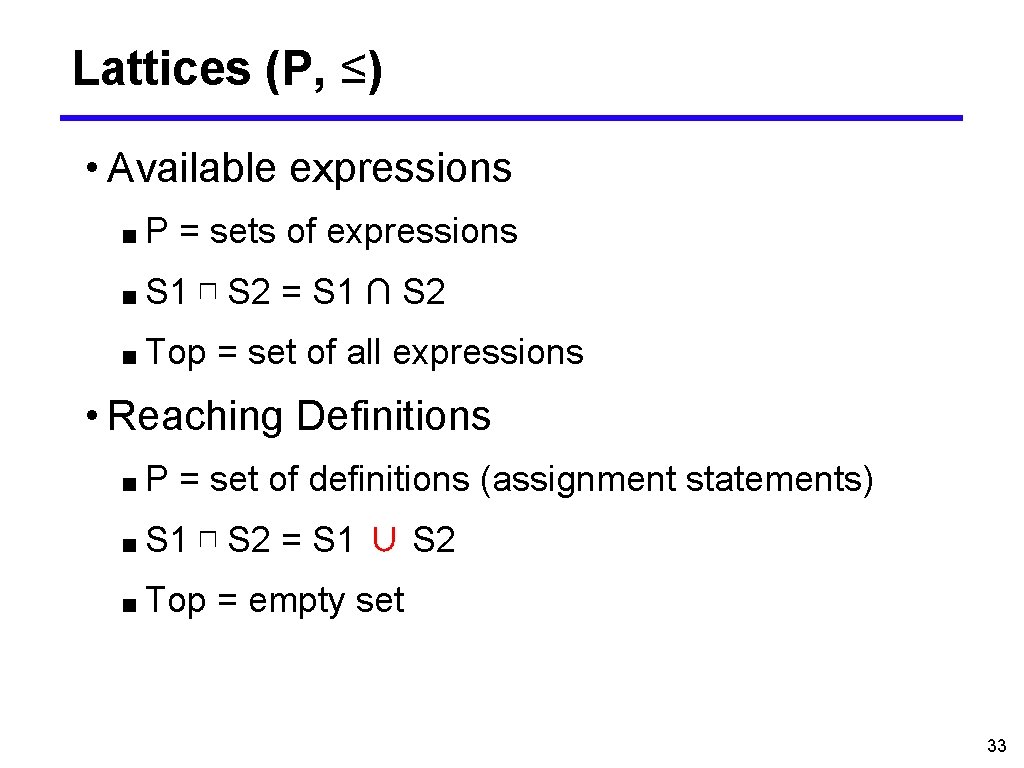
Task: Click the ≤ symbol in the title
Action: 347,71
